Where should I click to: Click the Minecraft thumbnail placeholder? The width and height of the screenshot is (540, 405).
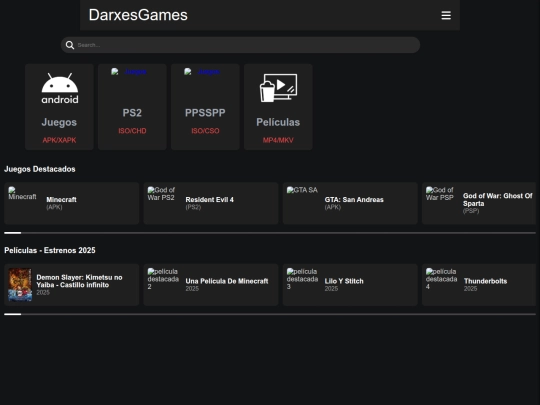pyautogui.click(x=22, y=194)
